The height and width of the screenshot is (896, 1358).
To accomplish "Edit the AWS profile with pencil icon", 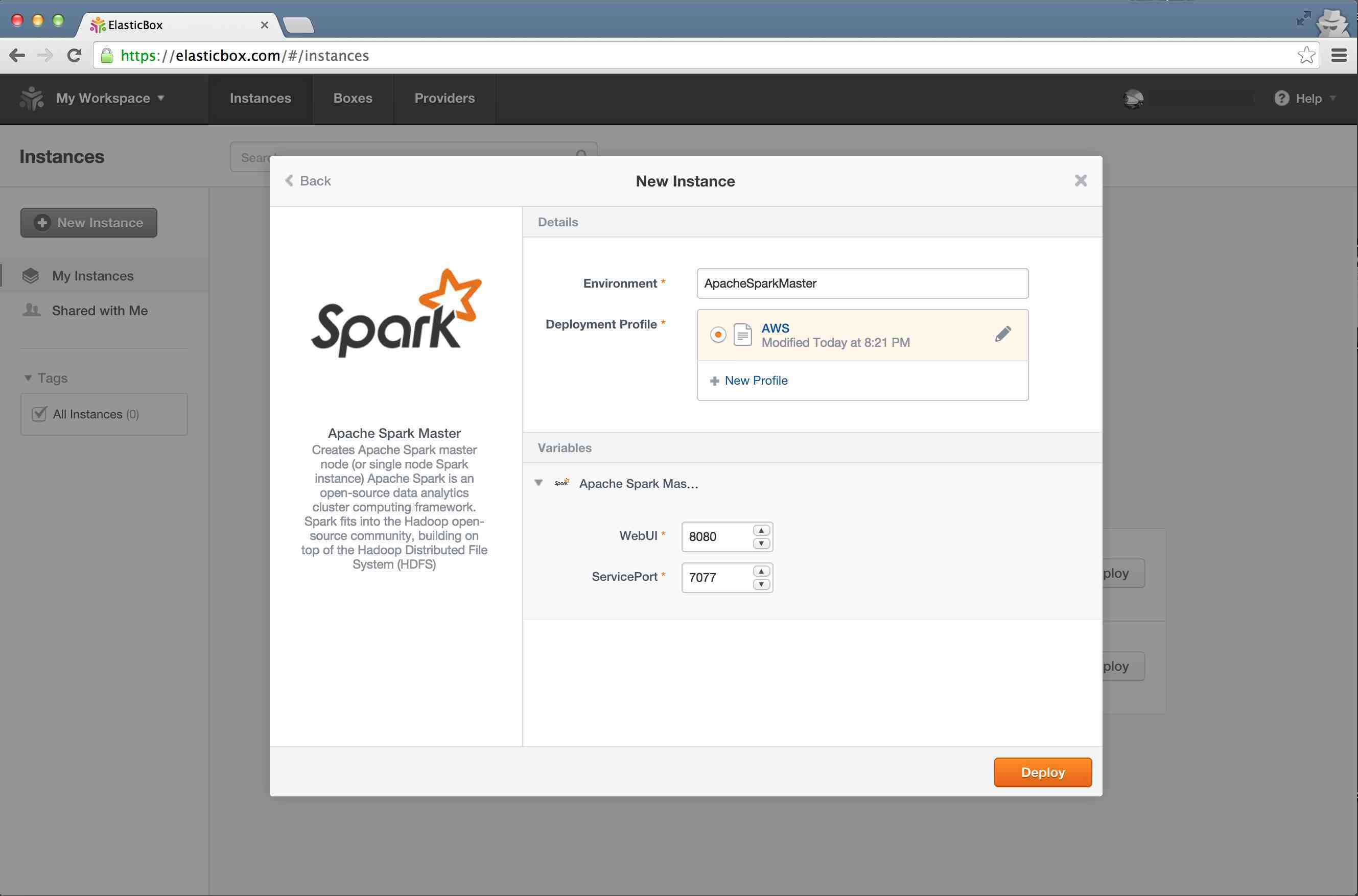I will click(x=1003, y=334).
